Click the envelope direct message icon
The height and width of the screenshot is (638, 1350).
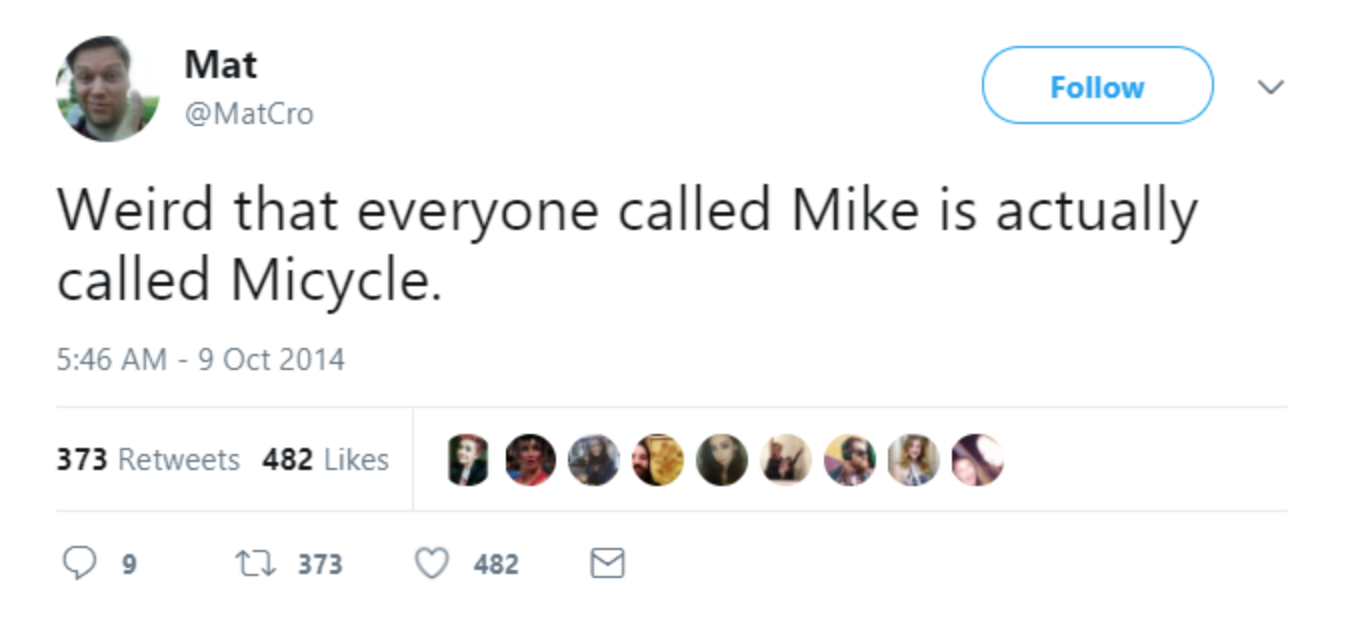click(x=607, y=564)
